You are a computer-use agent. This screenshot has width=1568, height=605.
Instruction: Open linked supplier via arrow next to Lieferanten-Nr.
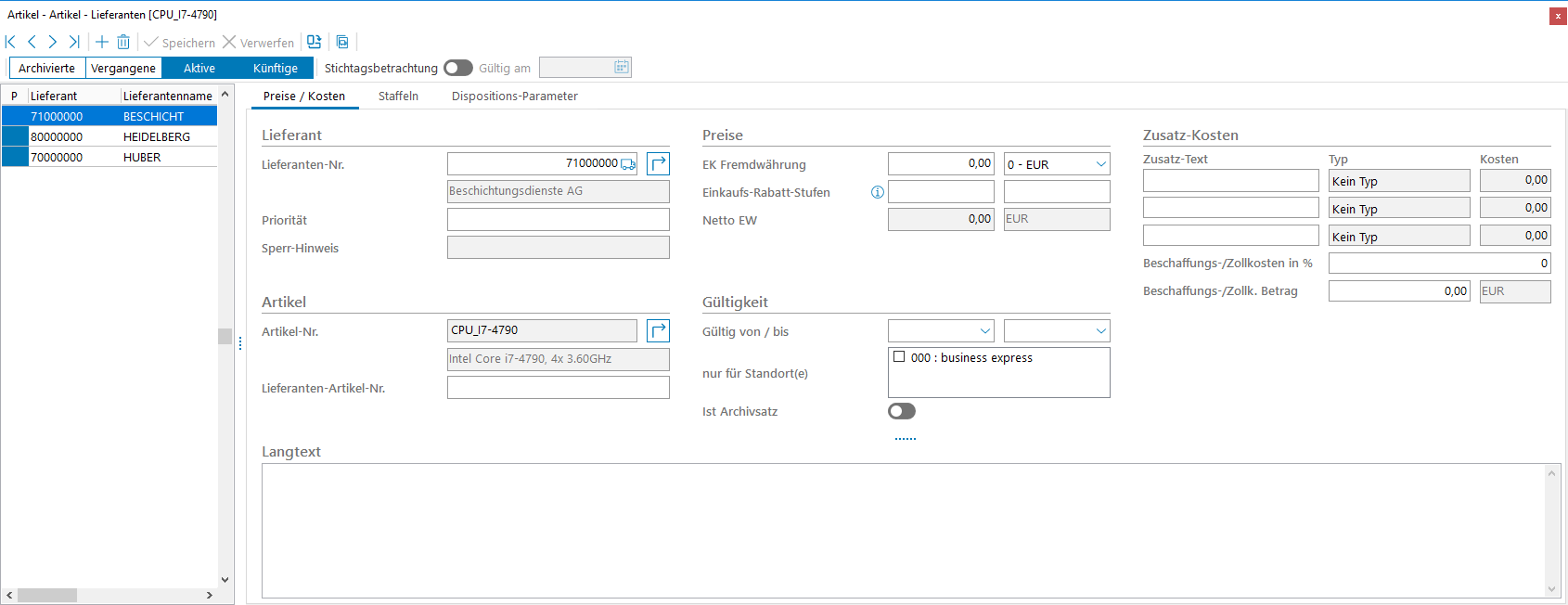coord(658,164)
